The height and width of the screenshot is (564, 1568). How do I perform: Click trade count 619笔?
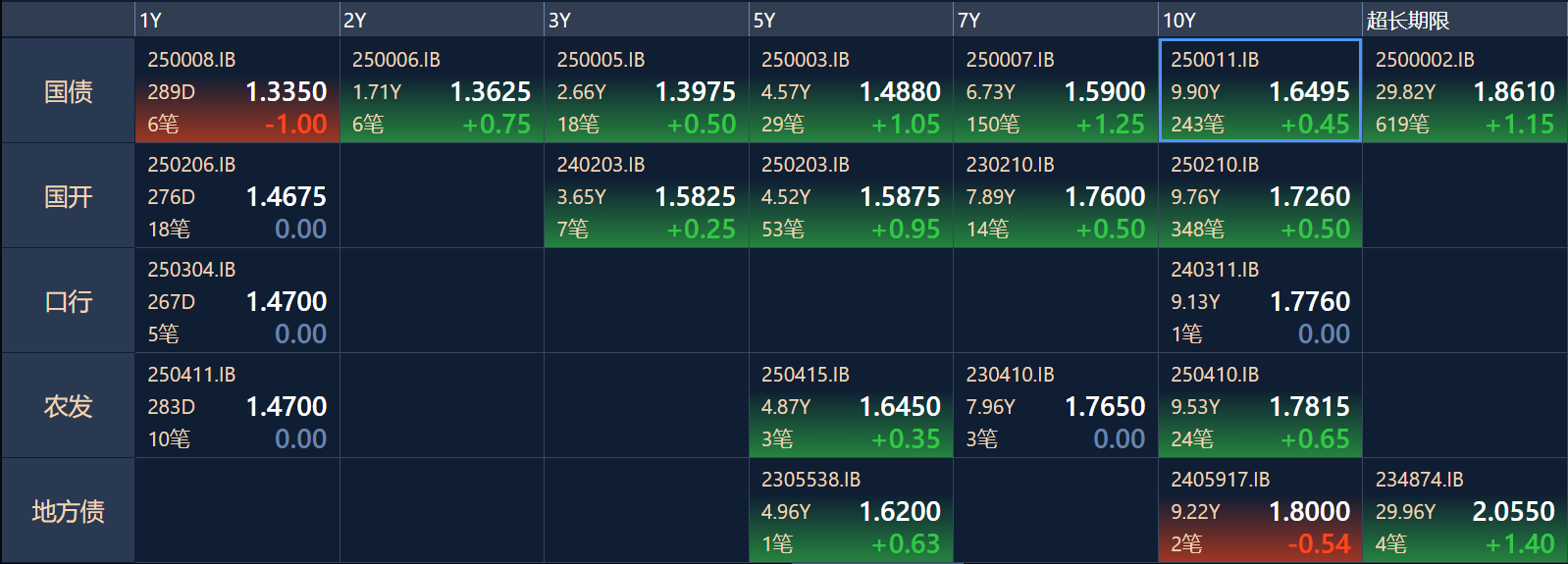point(1403,125)
